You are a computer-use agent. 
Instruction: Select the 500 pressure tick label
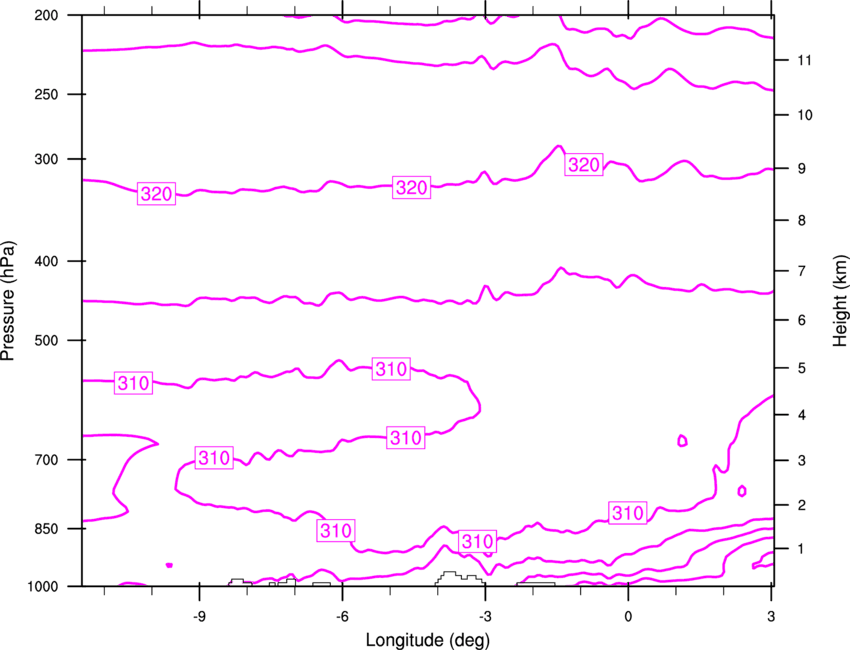47,340
